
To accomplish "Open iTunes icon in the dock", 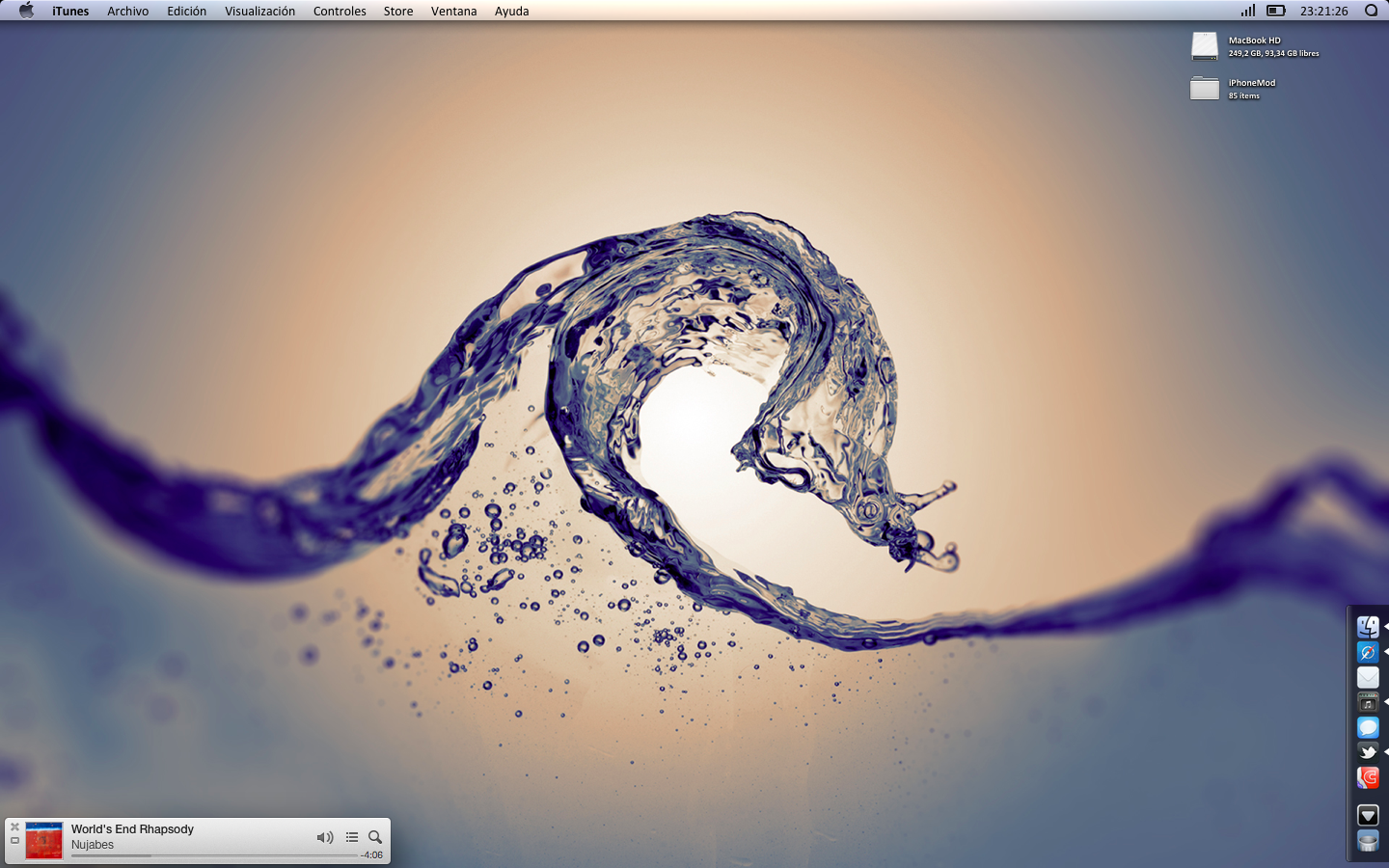I will pos(1368,702).
